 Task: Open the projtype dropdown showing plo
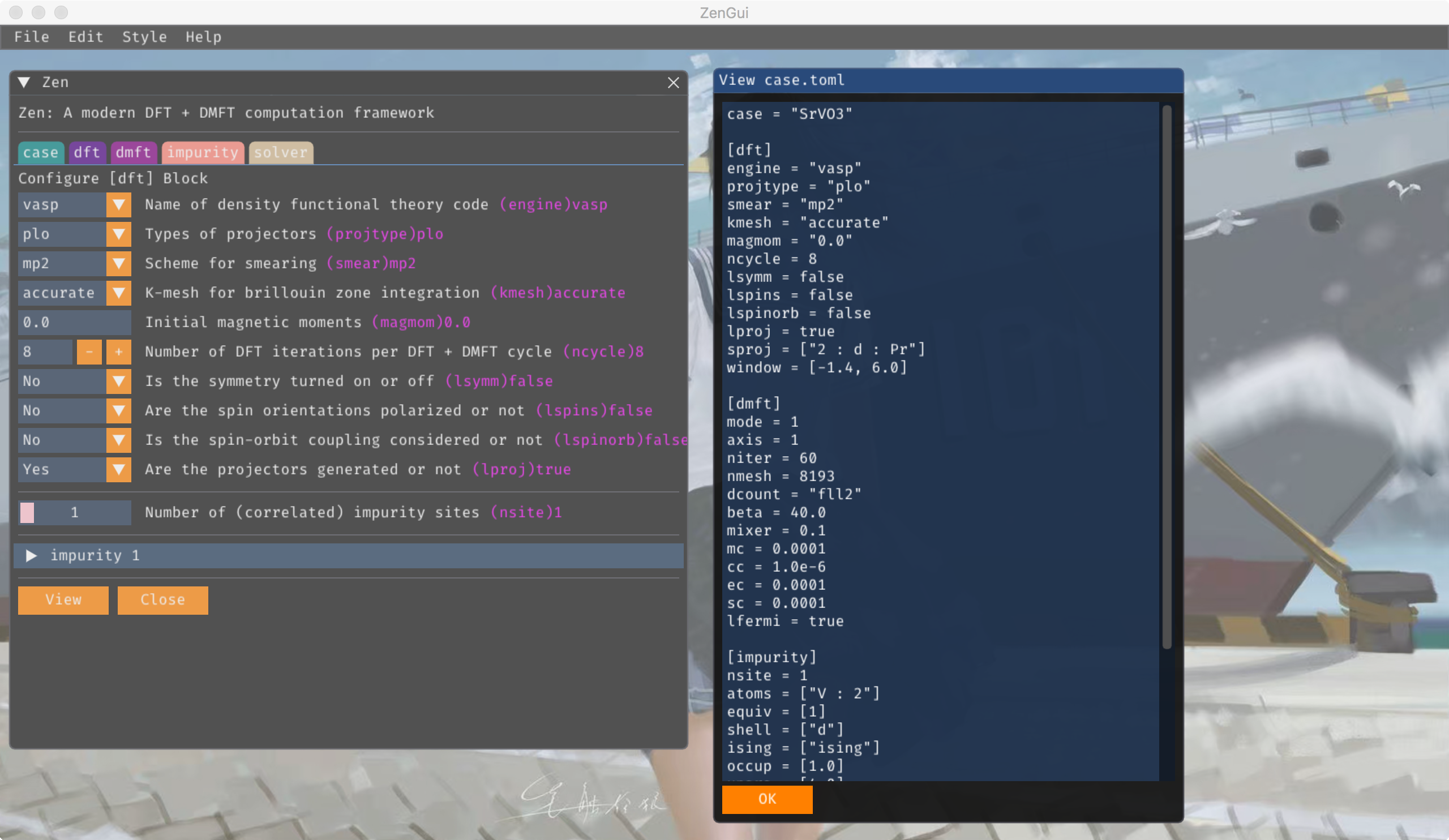pos(75,234)
